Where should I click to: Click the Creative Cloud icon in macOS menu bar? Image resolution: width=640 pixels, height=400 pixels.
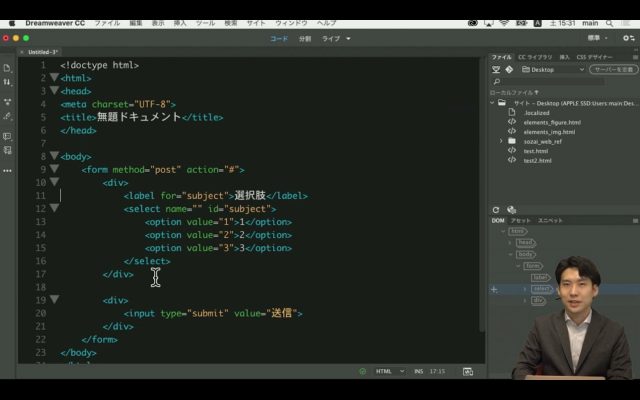tap(473, 23)
